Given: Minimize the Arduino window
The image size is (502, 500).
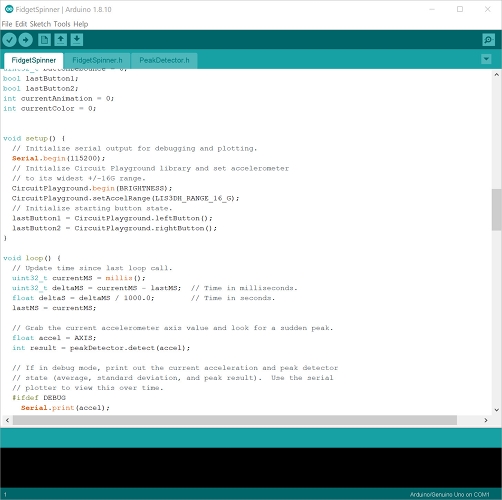Looking at the screenshot, I should [x=432, y=9].
